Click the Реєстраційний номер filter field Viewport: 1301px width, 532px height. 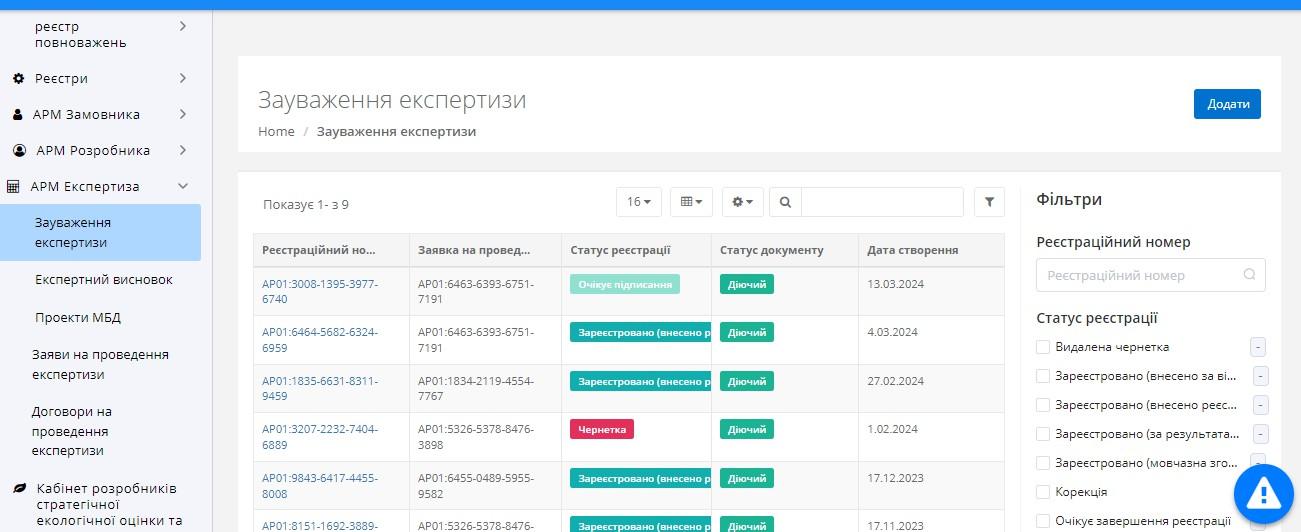point(1140,275)
